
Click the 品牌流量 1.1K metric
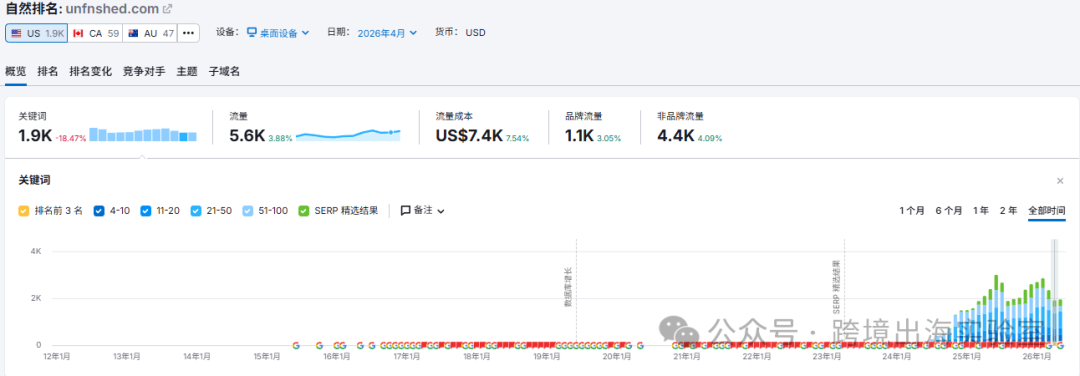[x=579, y=136]
